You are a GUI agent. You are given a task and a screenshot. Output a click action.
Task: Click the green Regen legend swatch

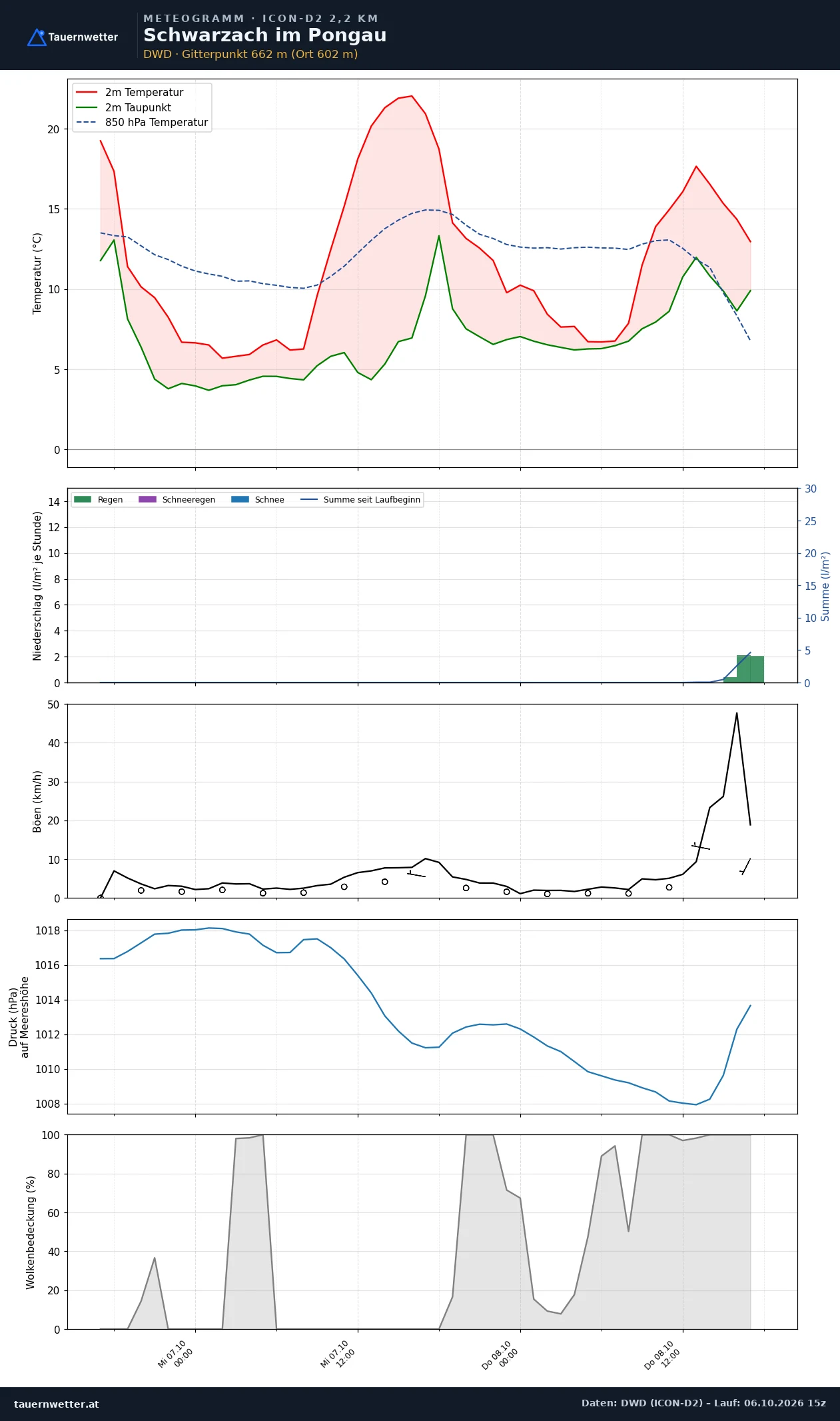[x=83, y=499]
